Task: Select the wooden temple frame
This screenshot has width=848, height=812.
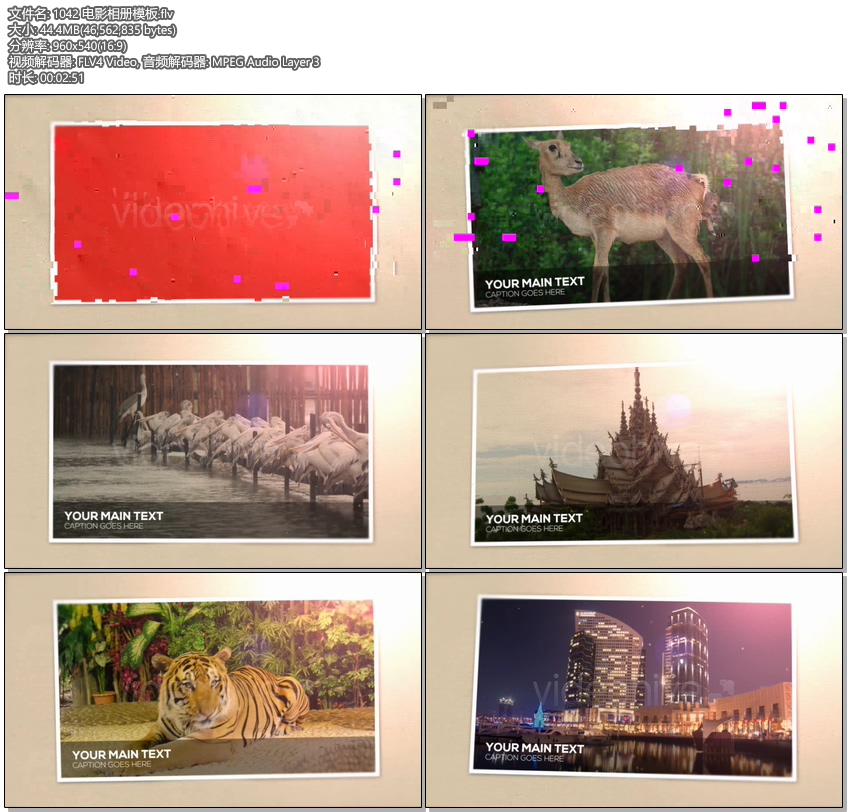Action: pyautogui.click(x=633, y=451)
